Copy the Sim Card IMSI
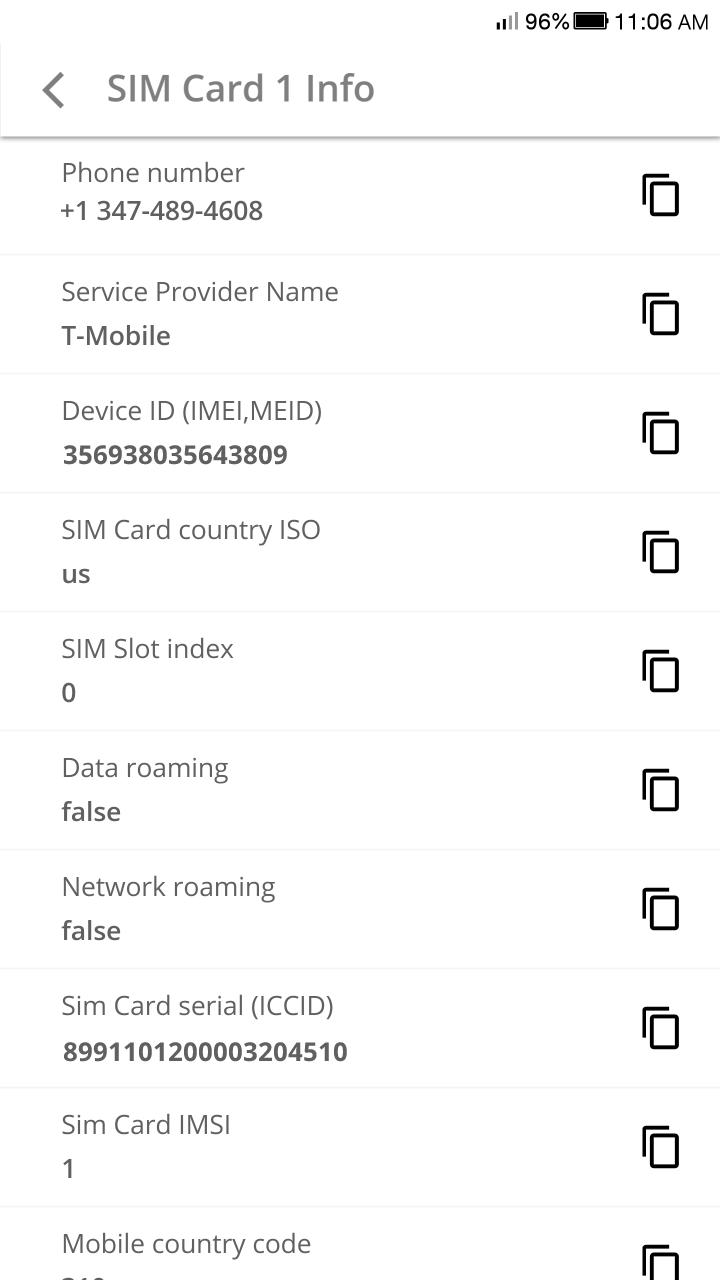 click(x=660, y=1147)
